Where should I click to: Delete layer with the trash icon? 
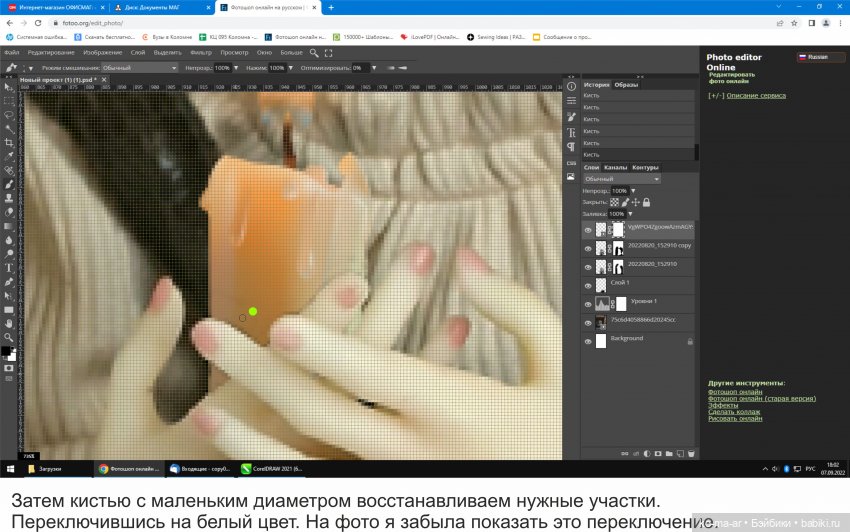(x=691, y=454)
